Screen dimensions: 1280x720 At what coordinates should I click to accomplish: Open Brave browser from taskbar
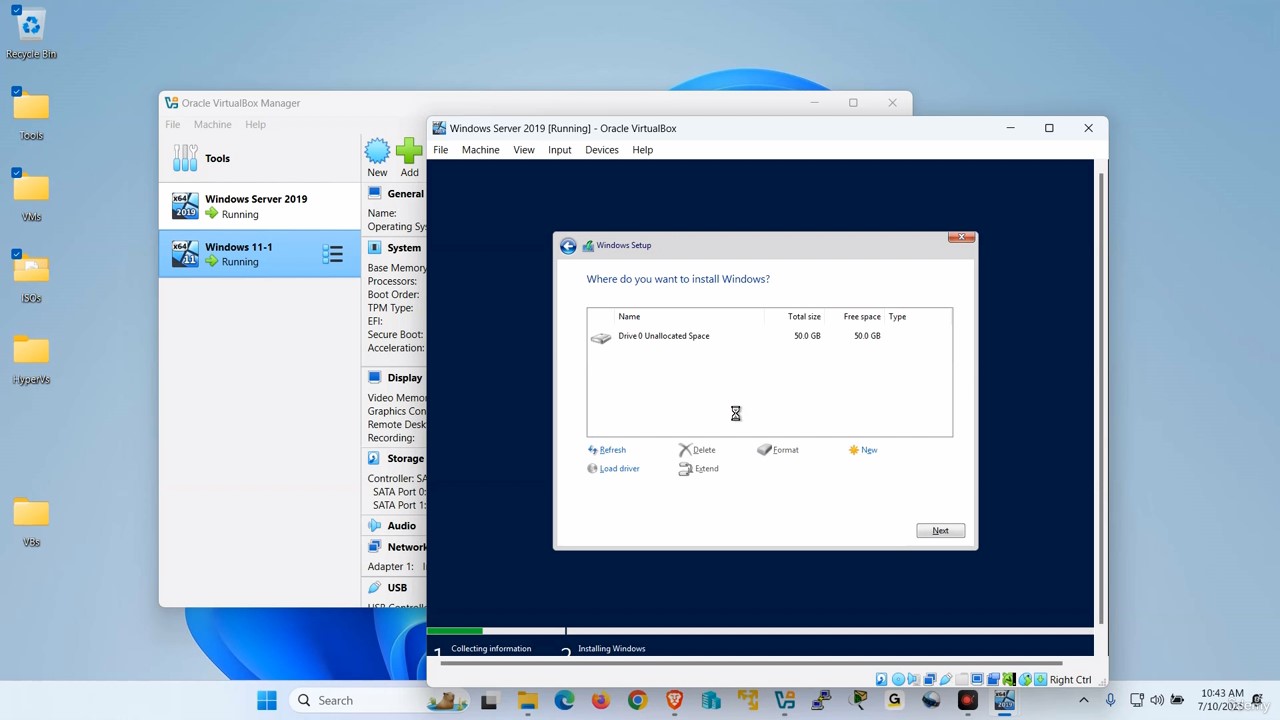click(674, 700)
